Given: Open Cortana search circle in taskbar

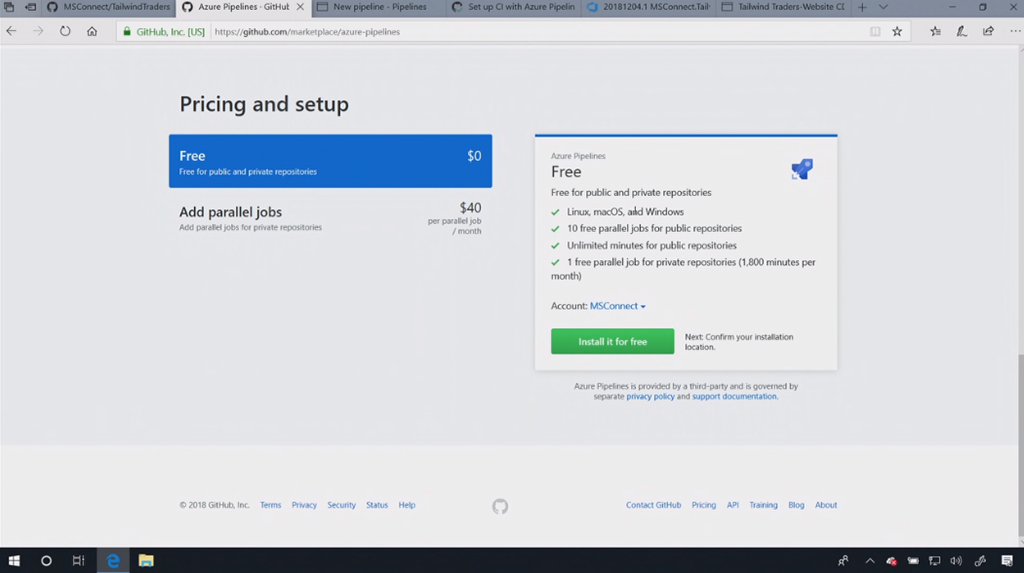Looking at the screenshot, I should point(46,561).
